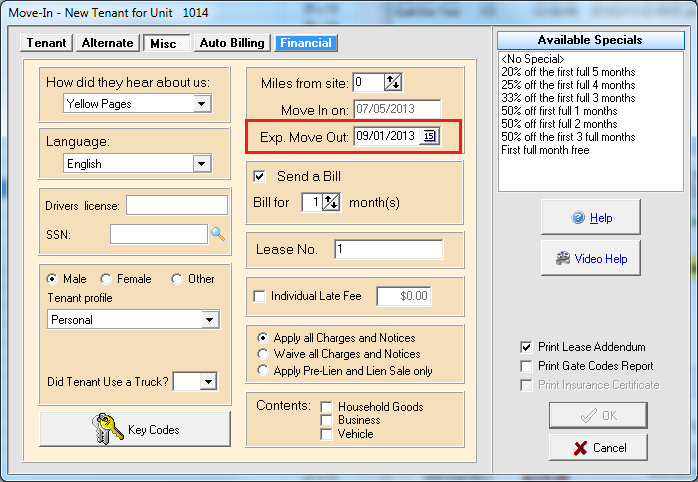The image size is (698, 482).
Task: Switch to the Tenant tab
Action: tap(46, 43)
